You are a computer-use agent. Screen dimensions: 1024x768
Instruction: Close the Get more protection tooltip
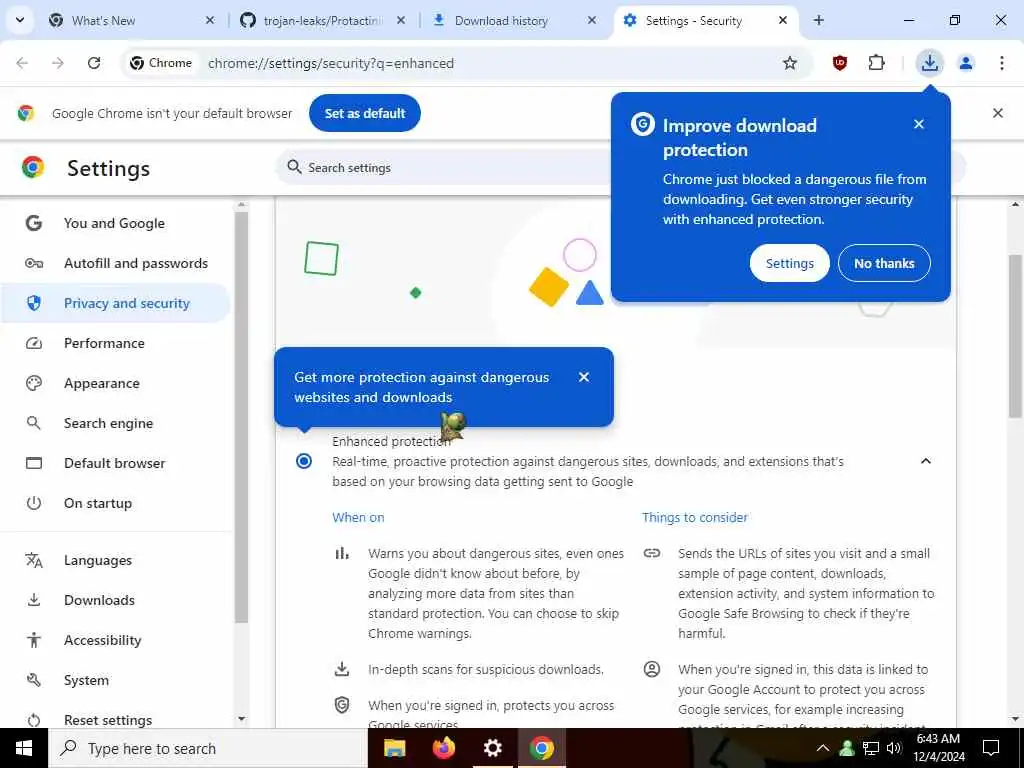pos(584,377)
